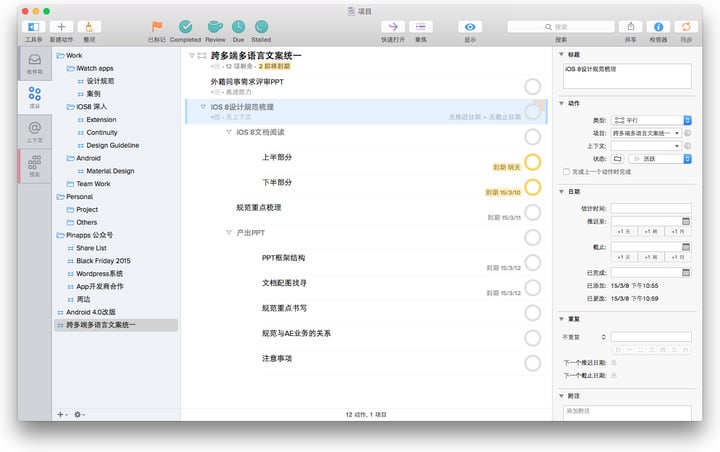
Task: Click the 快速打开 quick open icon
Action: click(391, 27)
